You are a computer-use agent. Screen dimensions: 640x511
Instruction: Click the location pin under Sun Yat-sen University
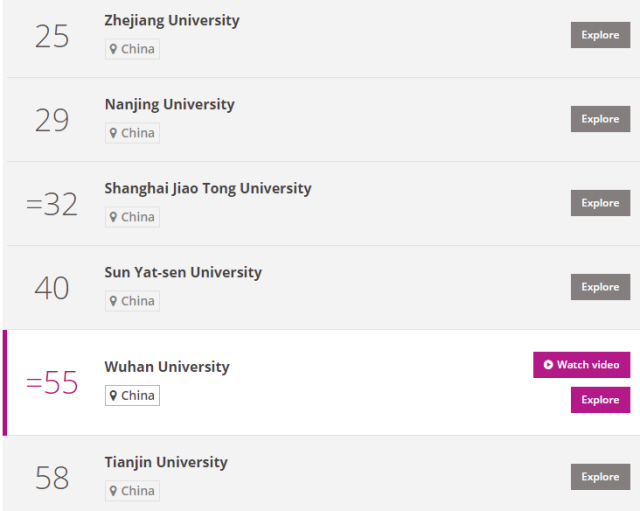click(114, 301)
